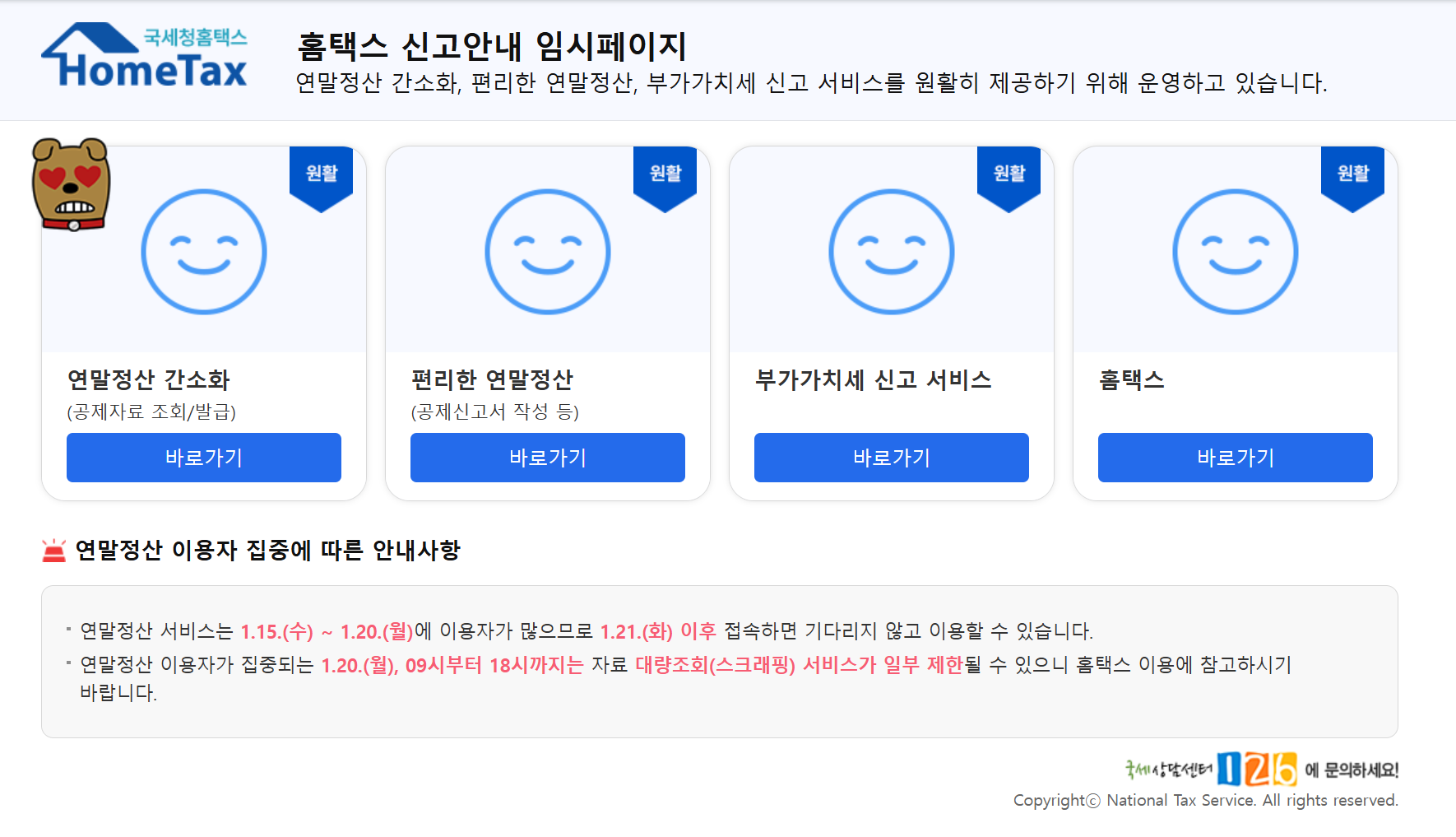Screen dimensions: 1456x837
Task: Click the 편리한 연말정산 card title
Action: point(492,379)
